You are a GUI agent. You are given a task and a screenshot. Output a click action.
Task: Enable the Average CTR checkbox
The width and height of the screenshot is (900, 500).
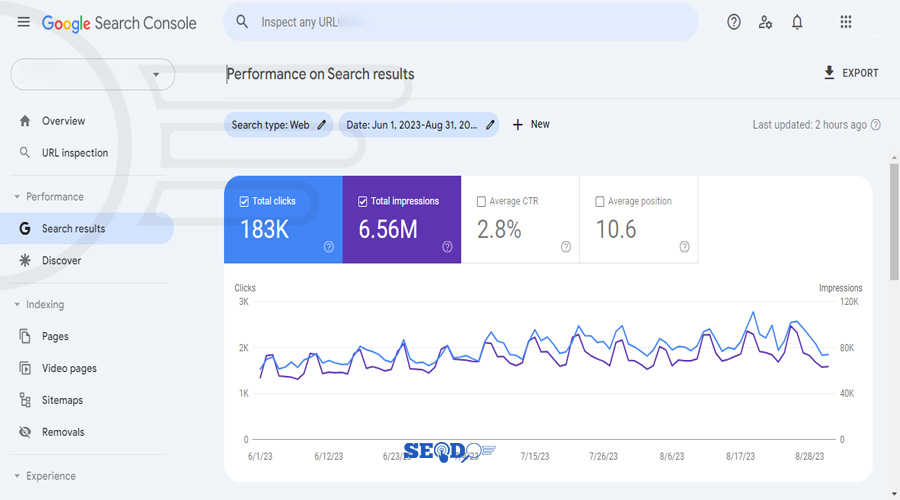pyautogui.click(x=482, y=201)
